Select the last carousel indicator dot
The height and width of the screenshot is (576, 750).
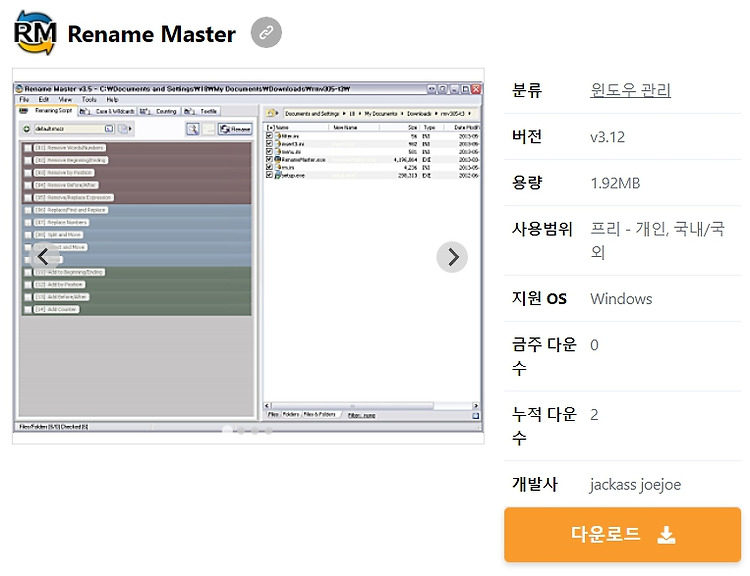pos(269,431)
